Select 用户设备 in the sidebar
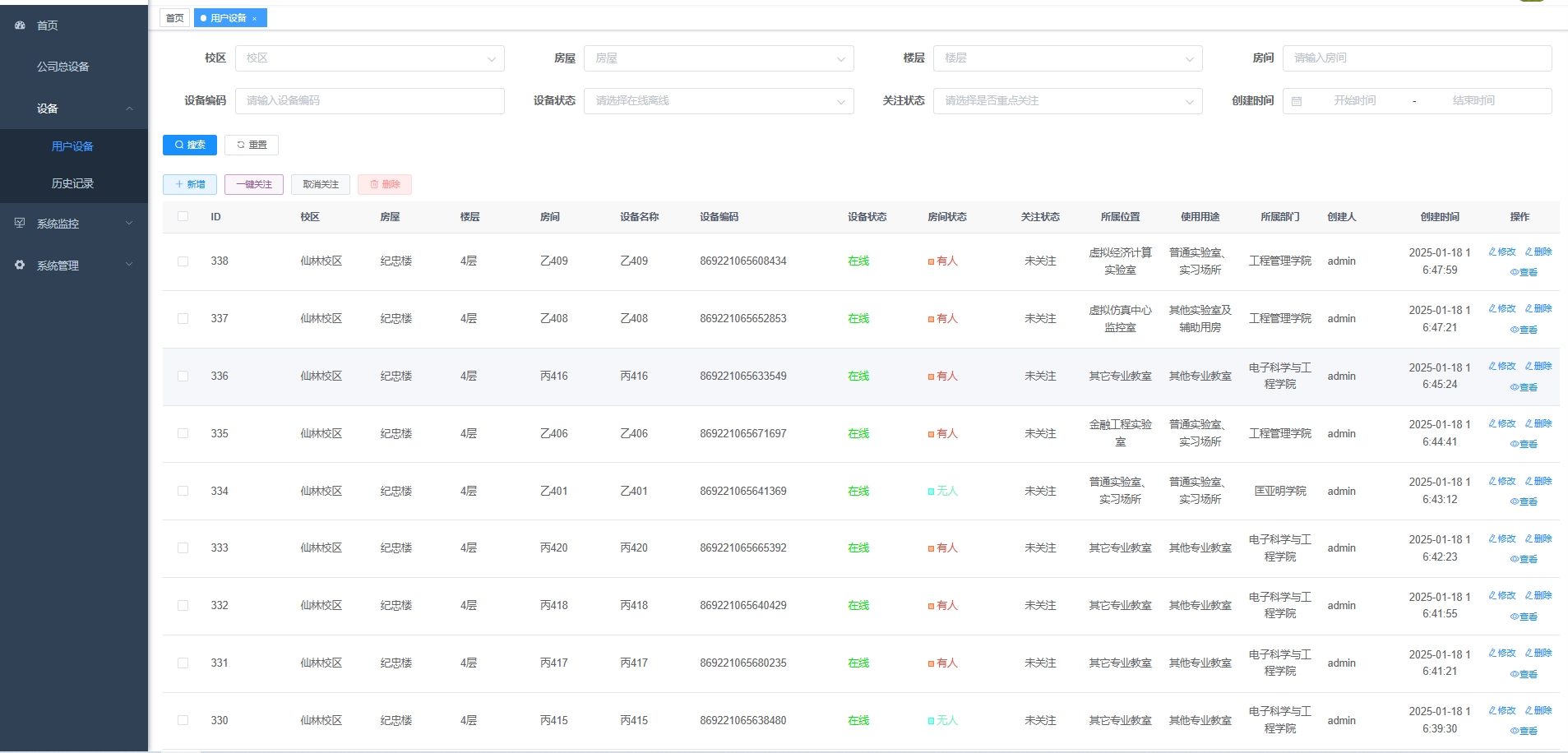Screen dimensions: 1568x753 tap(74, 146)
